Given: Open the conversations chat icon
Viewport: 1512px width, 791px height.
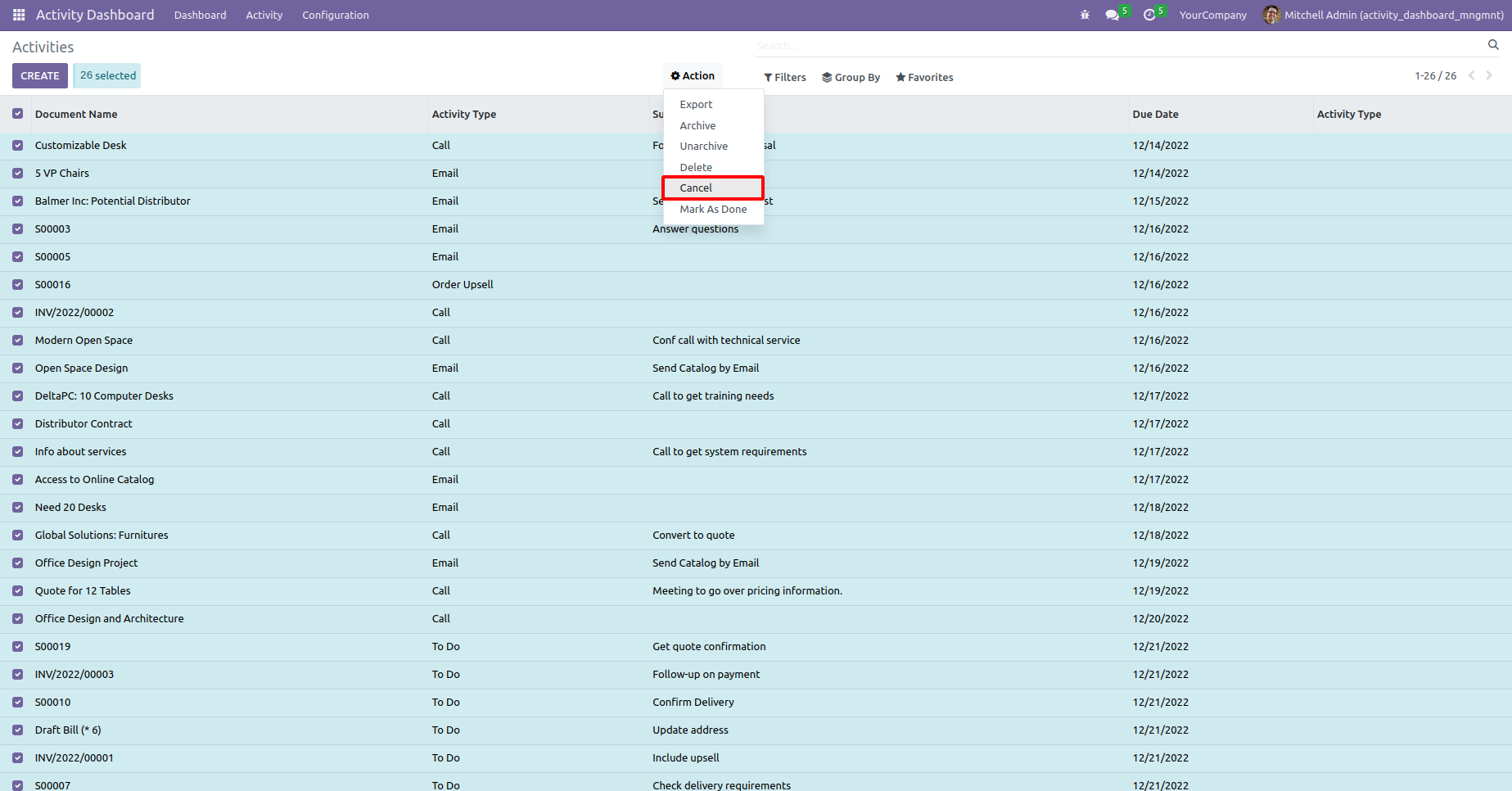Looking at the screenshot, I should (x=1112, y=15).
